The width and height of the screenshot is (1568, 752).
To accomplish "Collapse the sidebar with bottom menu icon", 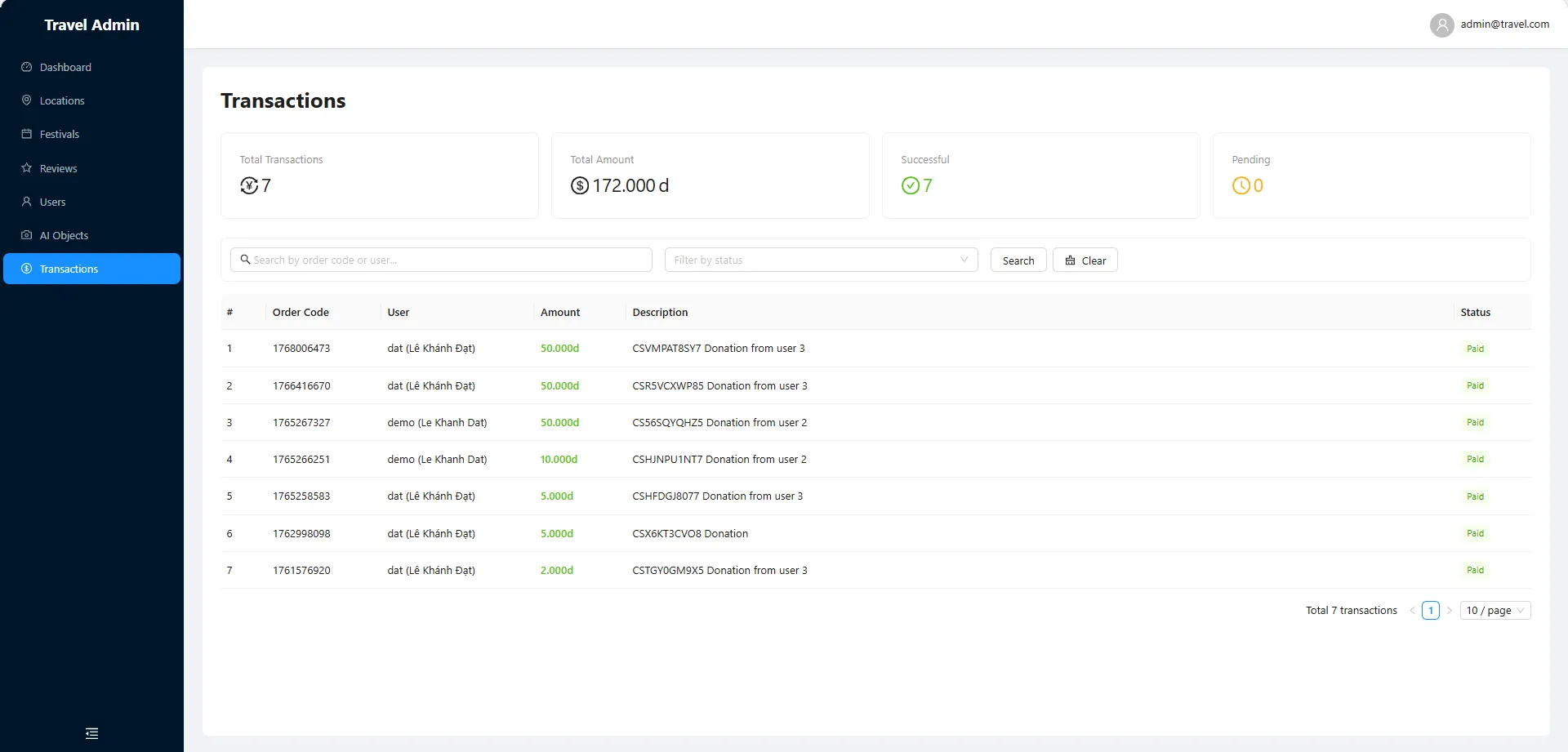I will click(91, 733).
